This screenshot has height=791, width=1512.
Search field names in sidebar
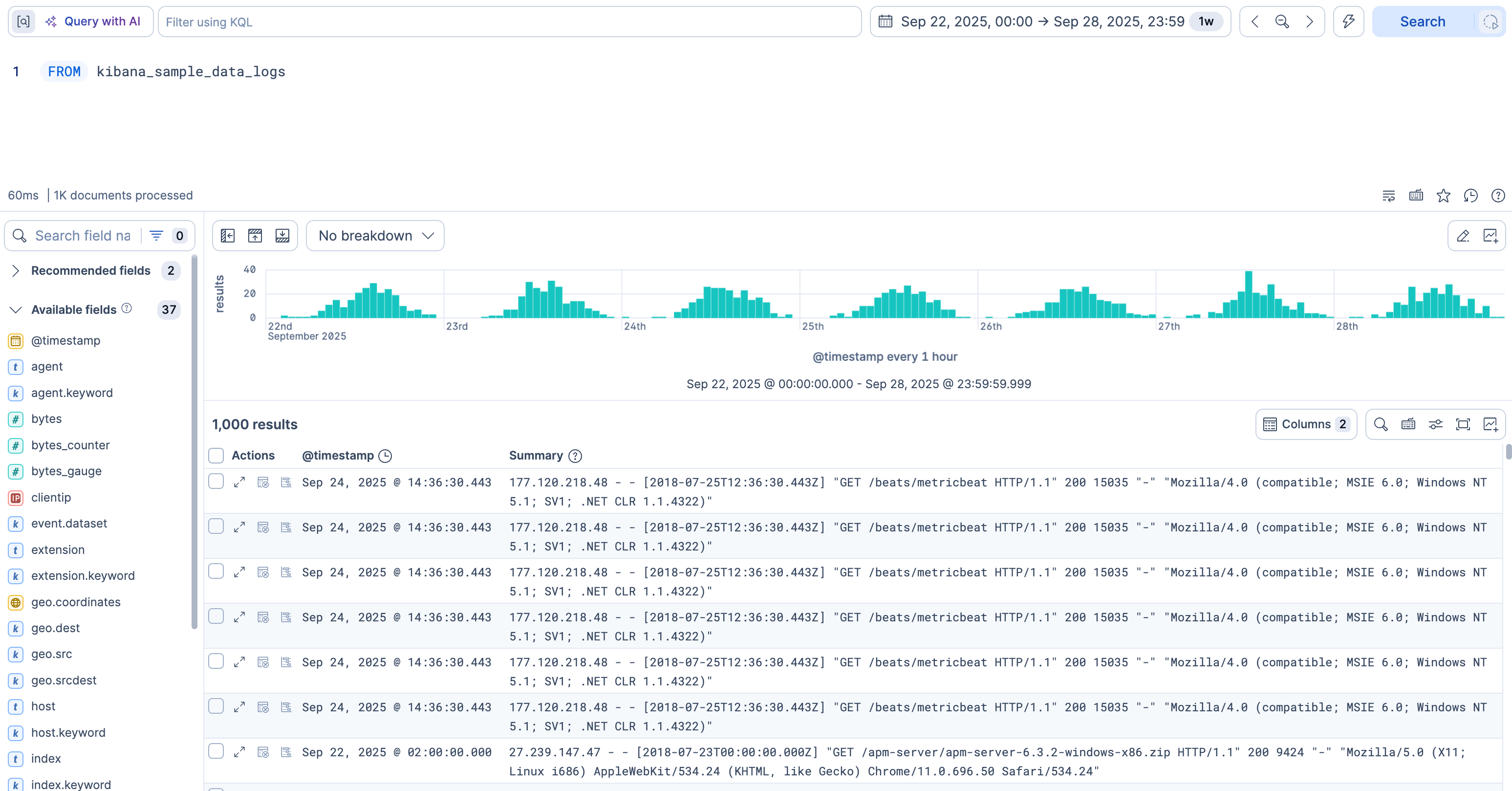pos(82,236)
